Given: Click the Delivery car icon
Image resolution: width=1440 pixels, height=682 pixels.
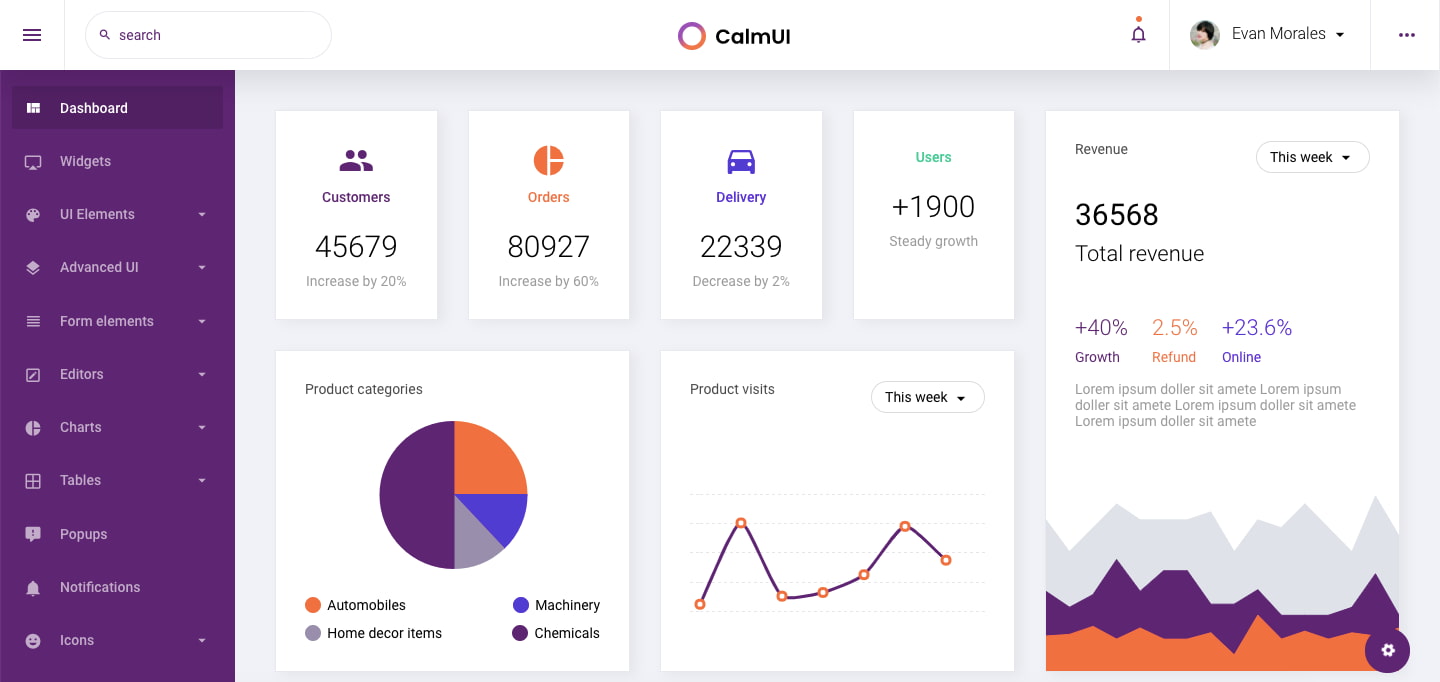Looking at the screenshot, I should [740, 159].
